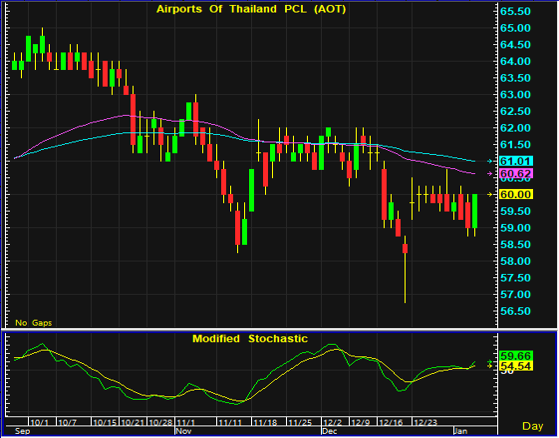The image size is (559, 438).
Task: Click the 56.50 price level on the scale
Action: click(x=515, y=311)
